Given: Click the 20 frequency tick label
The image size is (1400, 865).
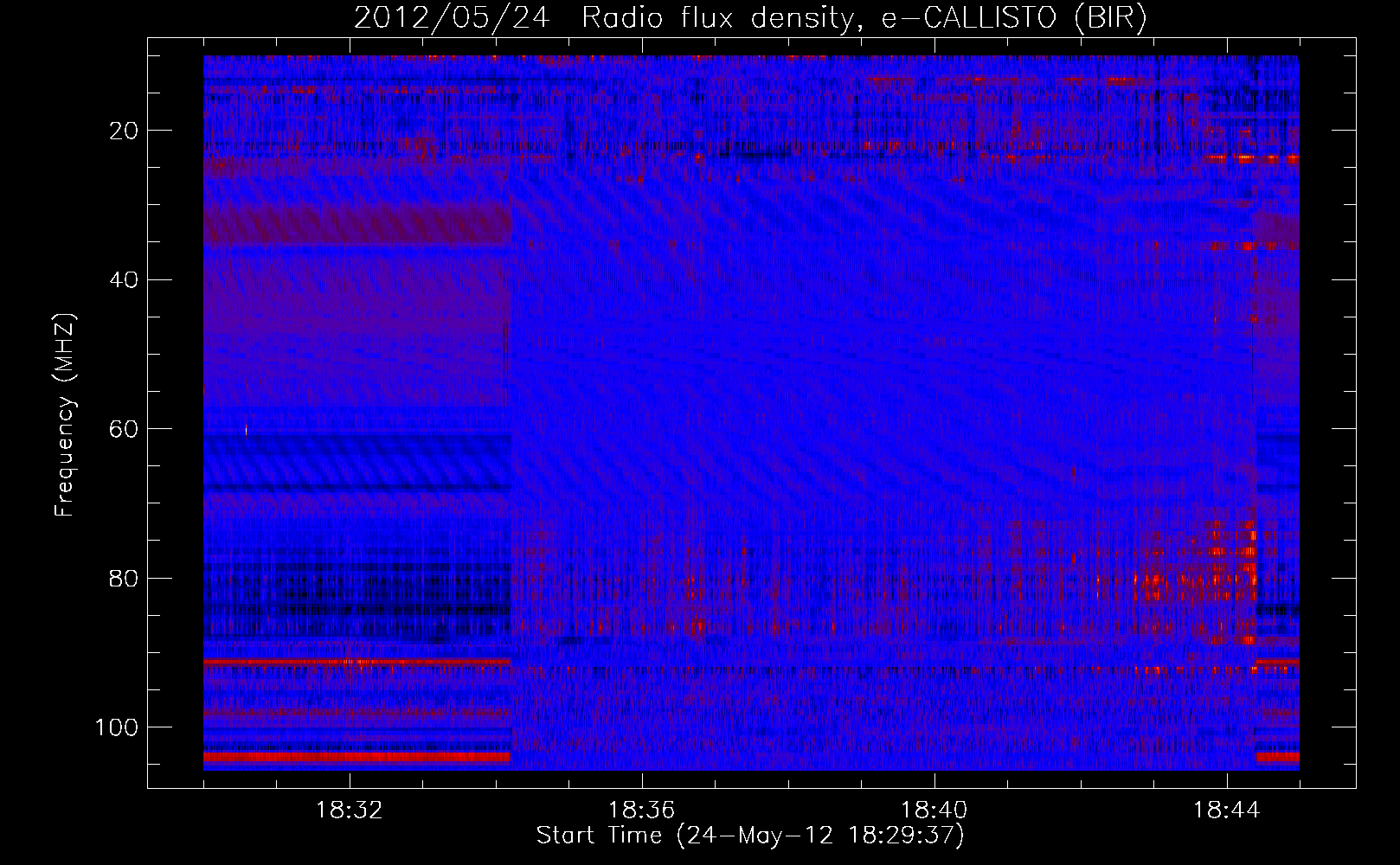Looking at the screenshot, I should (125, 131).
